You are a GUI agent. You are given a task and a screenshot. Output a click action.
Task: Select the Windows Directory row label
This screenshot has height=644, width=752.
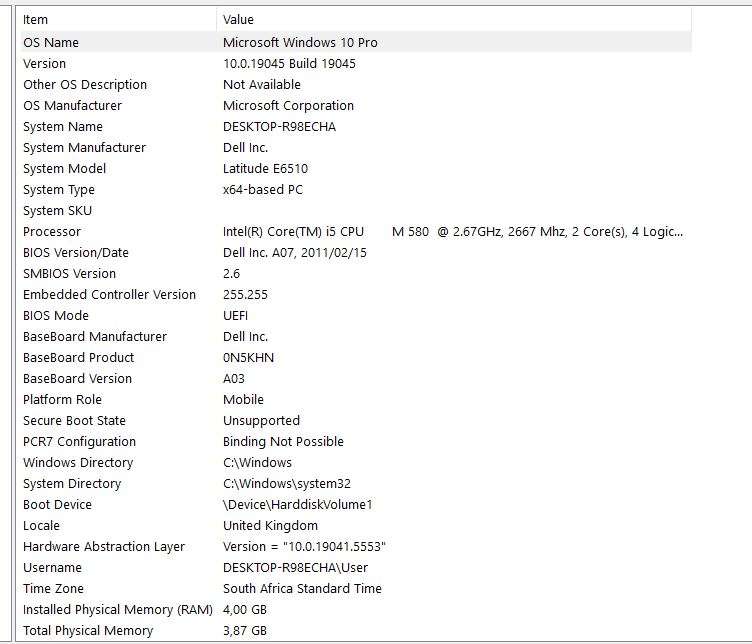(78, 463)
